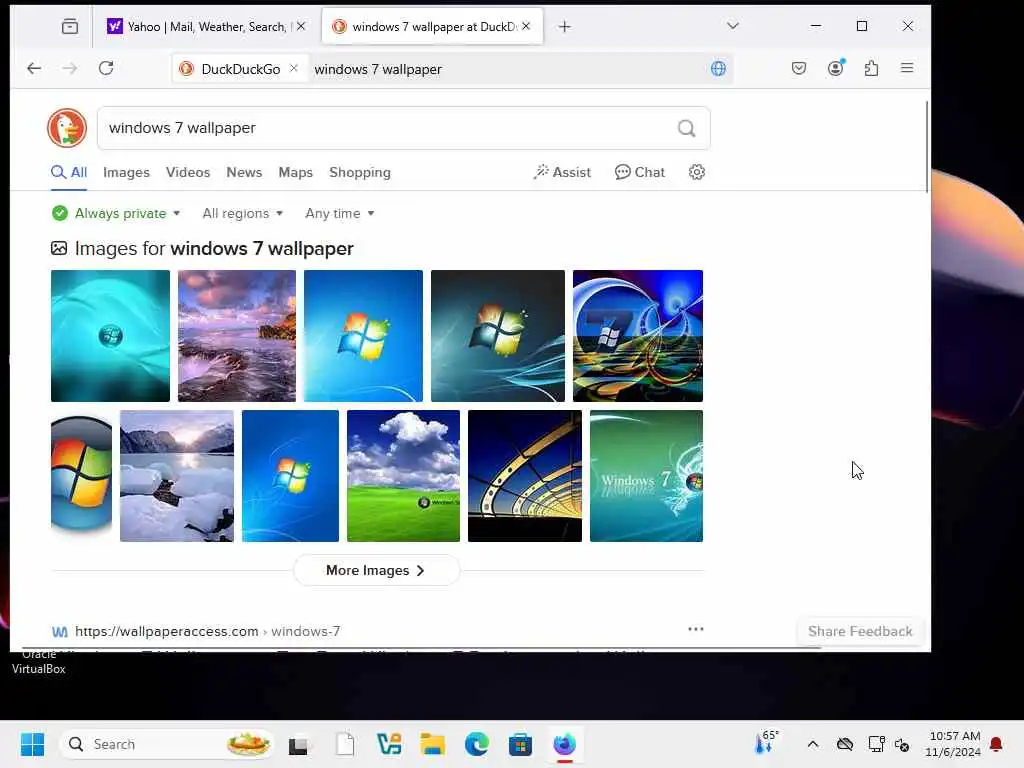The image size is (1024, 768).
Task: Open the green Windows 7 text thumbnail
Action: click(x=647, y=475)
